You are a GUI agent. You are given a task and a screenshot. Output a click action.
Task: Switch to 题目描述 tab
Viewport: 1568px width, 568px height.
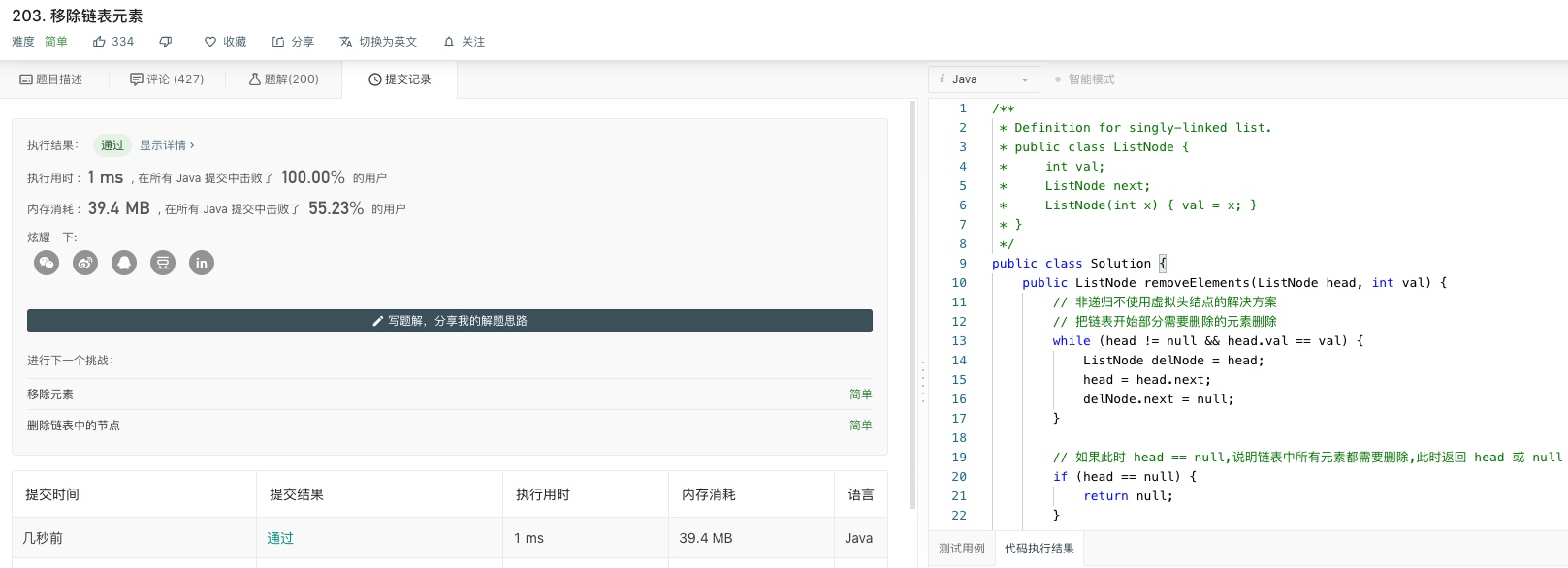51,79
